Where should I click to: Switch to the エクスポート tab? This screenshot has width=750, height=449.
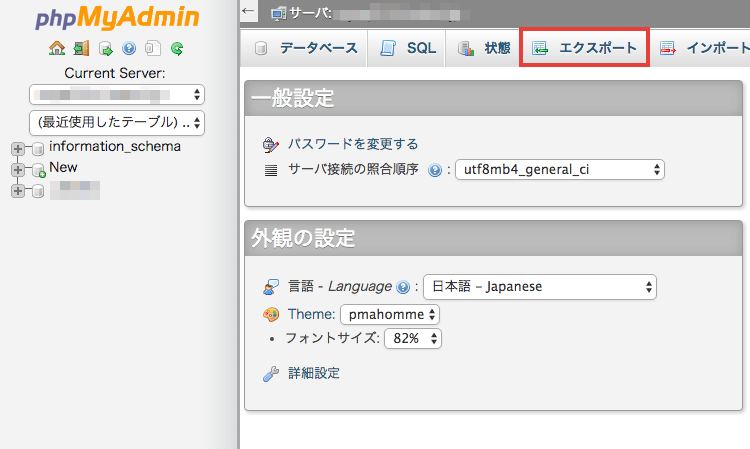click(584, 48)
